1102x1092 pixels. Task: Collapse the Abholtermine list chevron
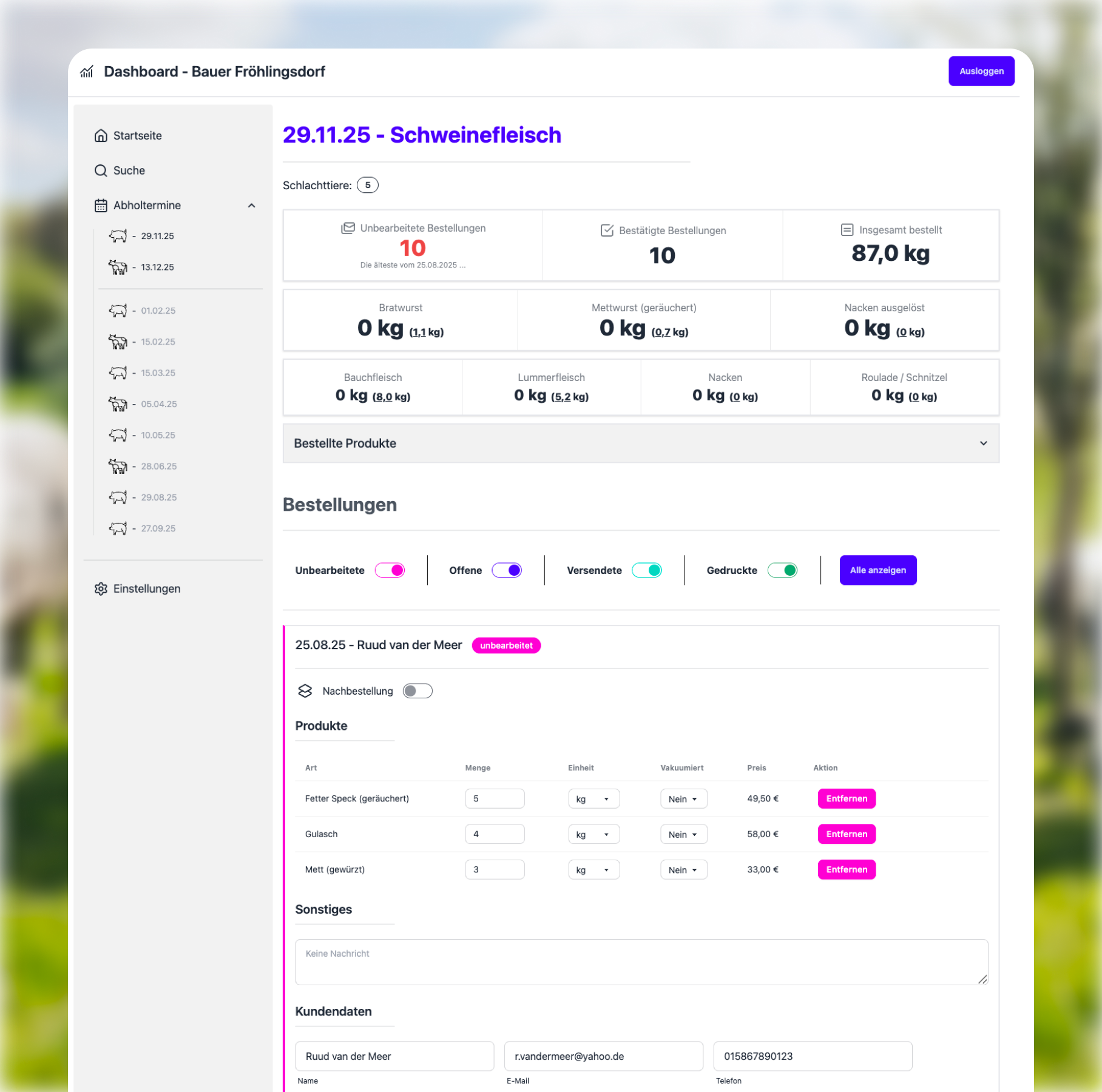251,206
